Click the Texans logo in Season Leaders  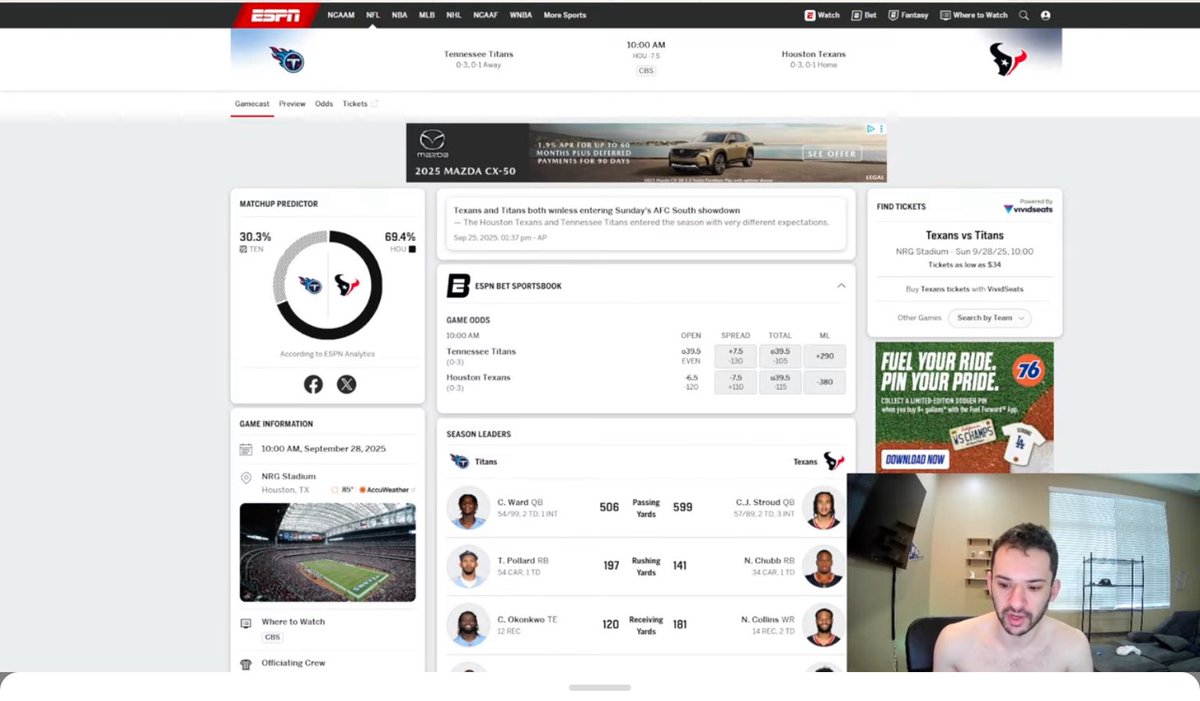point(834,461)
